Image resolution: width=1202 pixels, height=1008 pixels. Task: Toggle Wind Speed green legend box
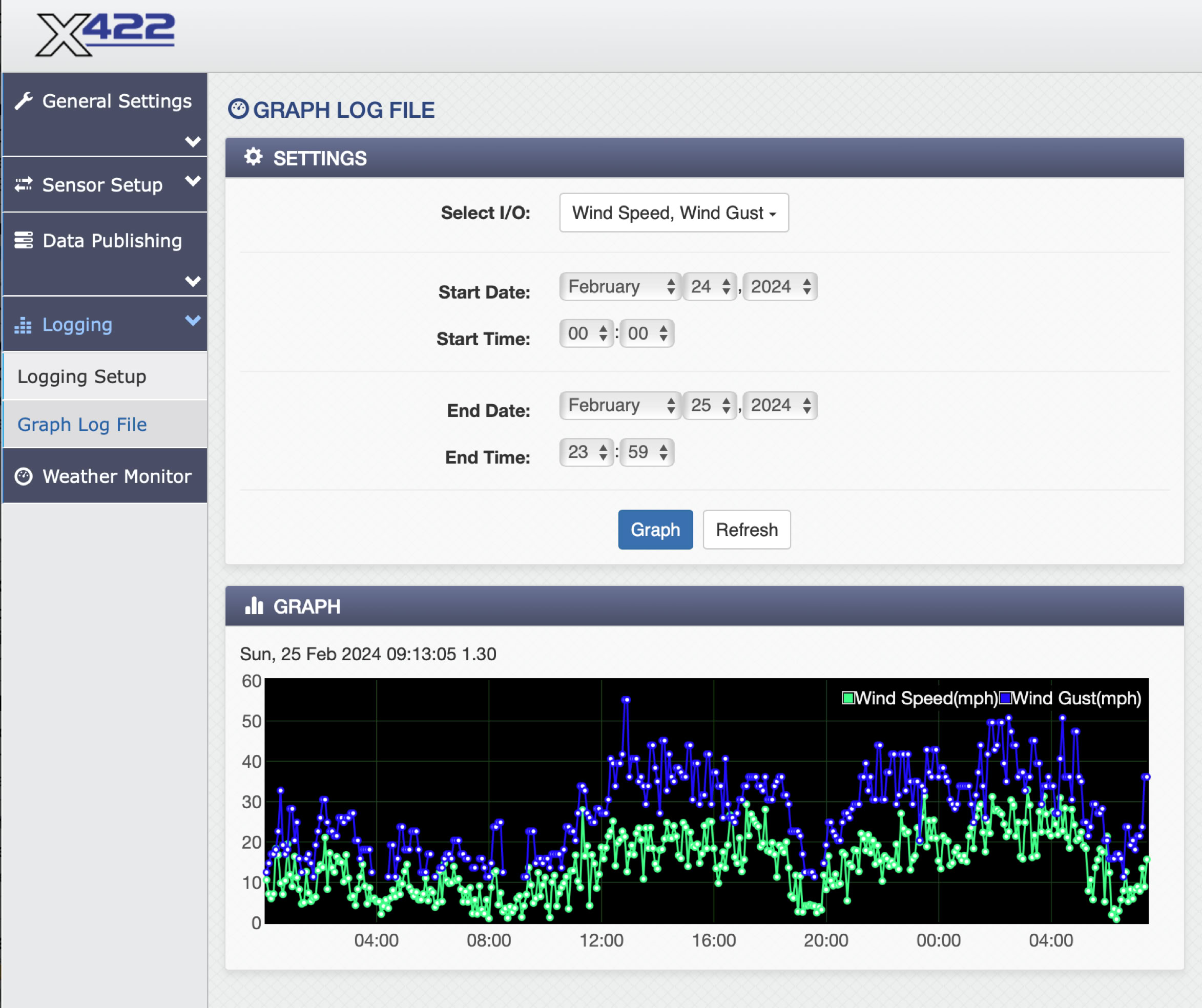[847, 698]
